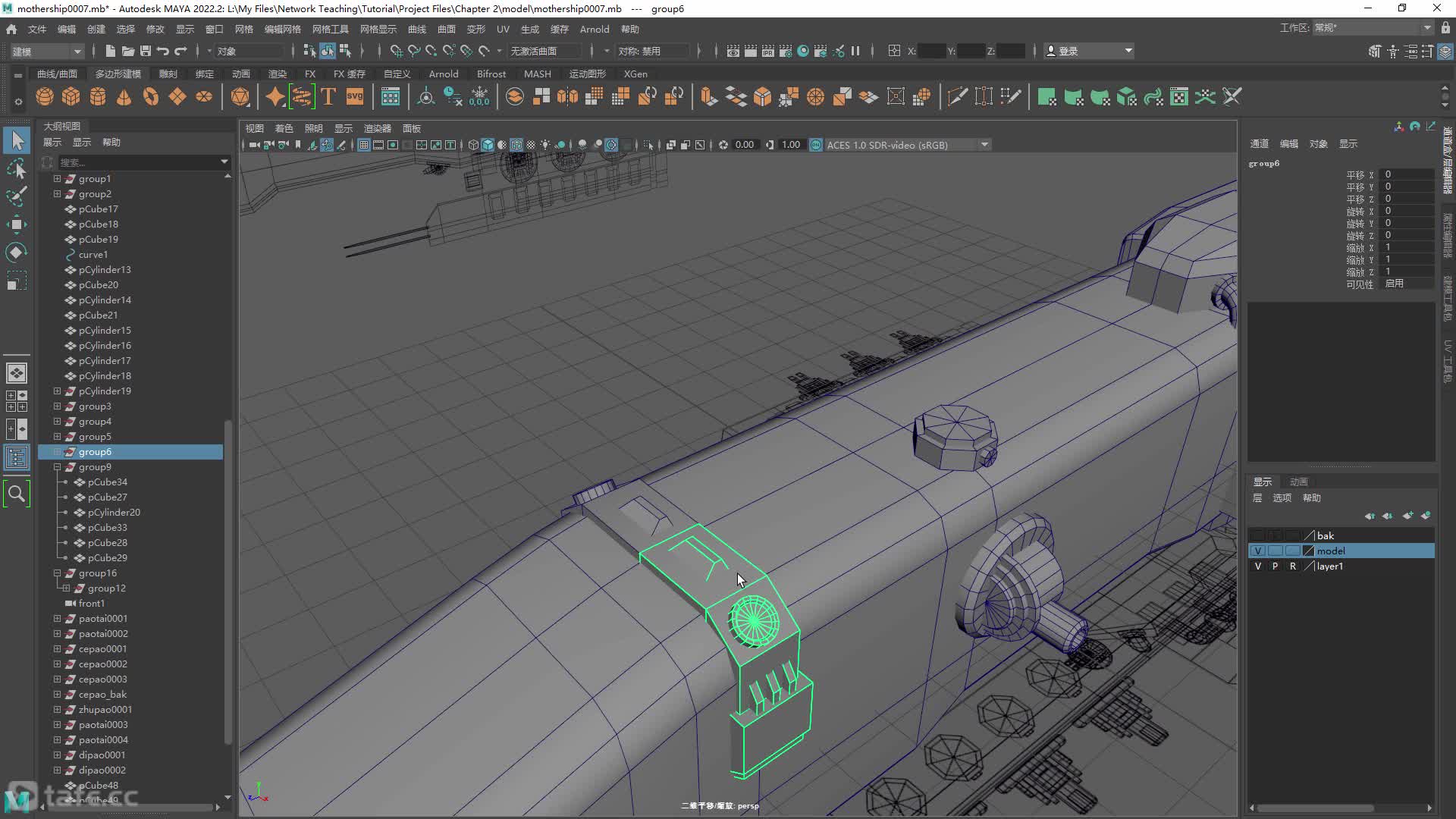Expand group1 in the outliner
This screenshot has height=819, width=1456.
point(57,179)
